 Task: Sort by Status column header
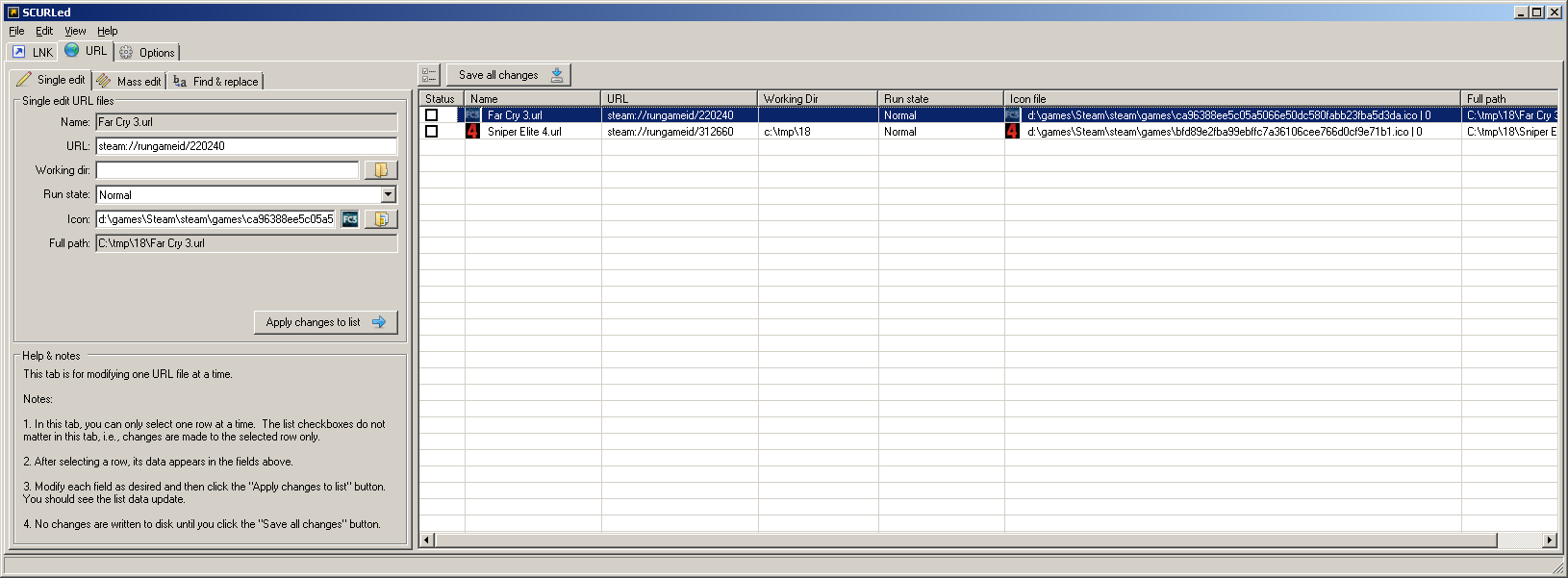click(442, 98)
